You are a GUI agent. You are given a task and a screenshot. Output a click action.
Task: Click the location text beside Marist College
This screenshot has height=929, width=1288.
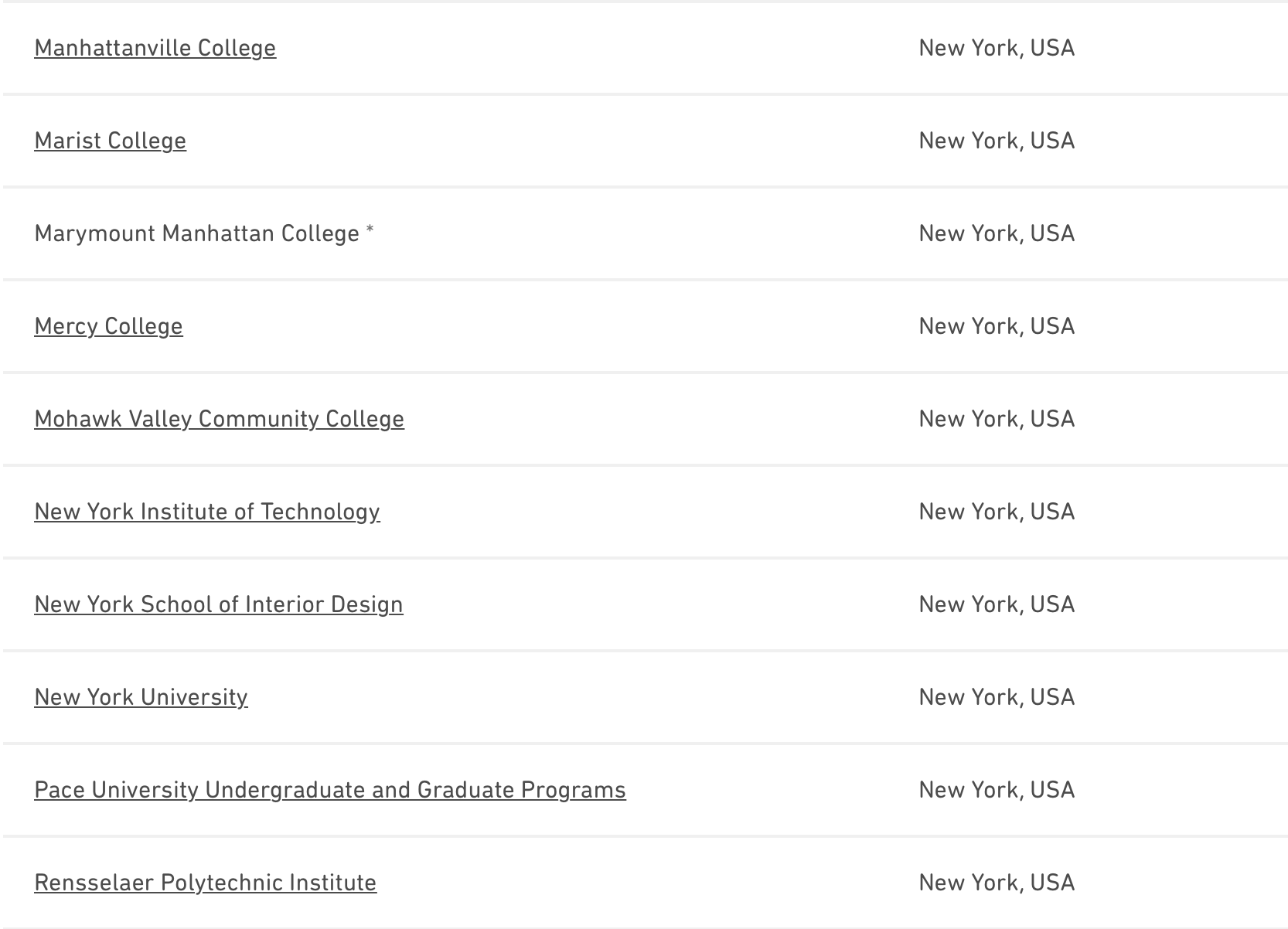click(x=996, y=141)
